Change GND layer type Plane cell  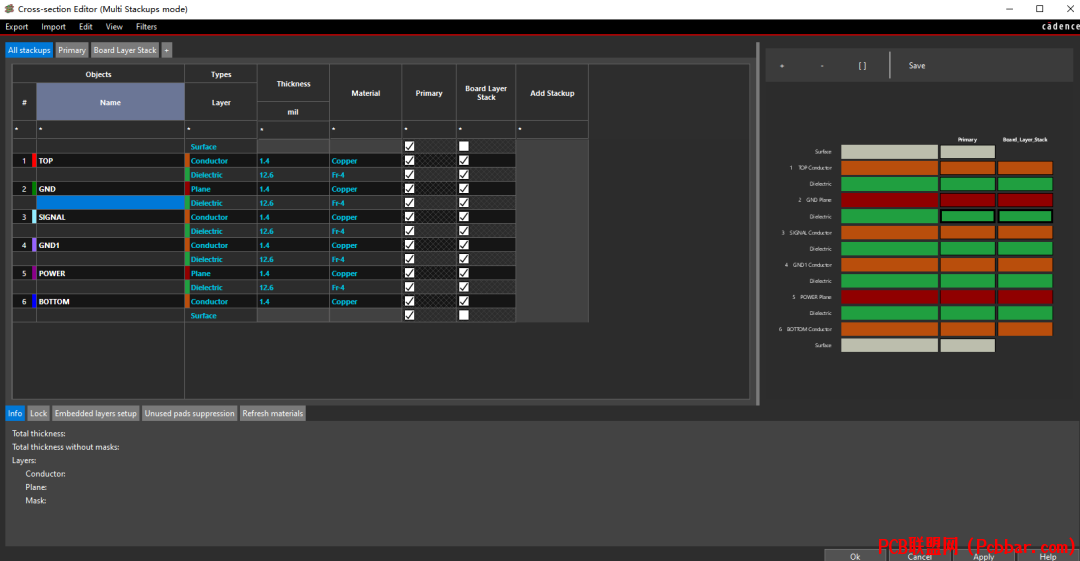pyautogui.click(x=222, y=189)
